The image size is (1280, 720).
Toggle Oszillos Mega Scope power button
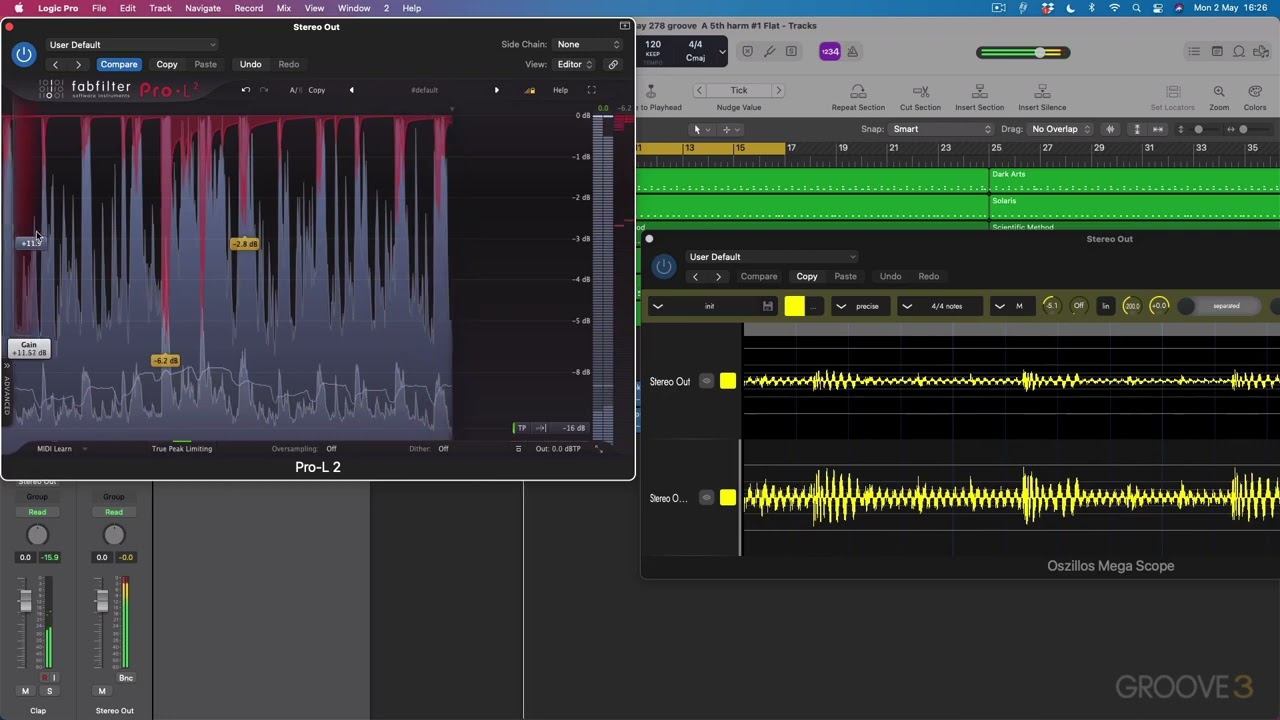pos(663,266)
